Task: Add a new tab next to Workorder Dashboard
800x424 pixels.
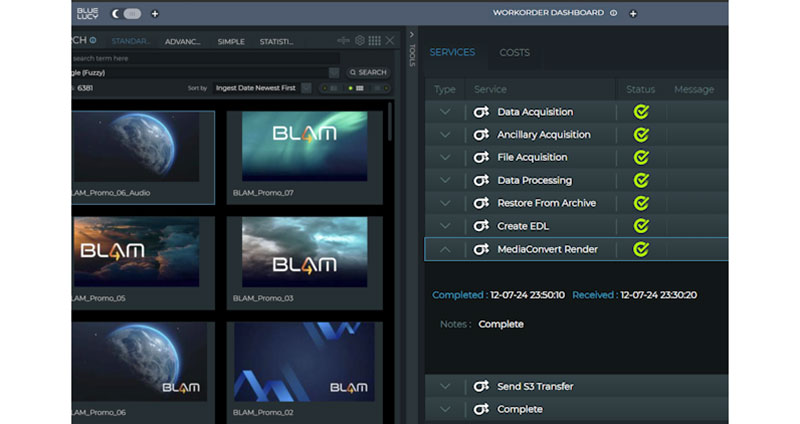Action: pyautogui.click(x=633, y=14)
